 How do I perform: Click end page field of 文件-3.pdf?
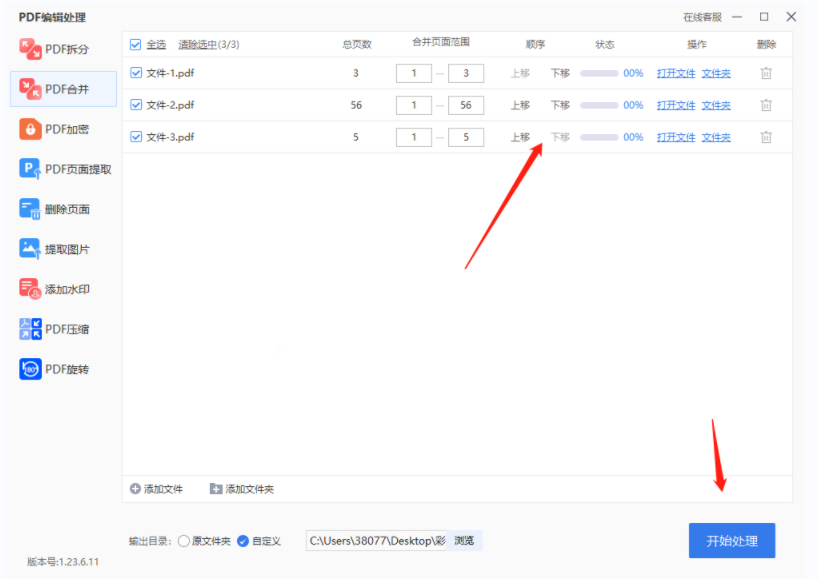click(x=466, y=137)
